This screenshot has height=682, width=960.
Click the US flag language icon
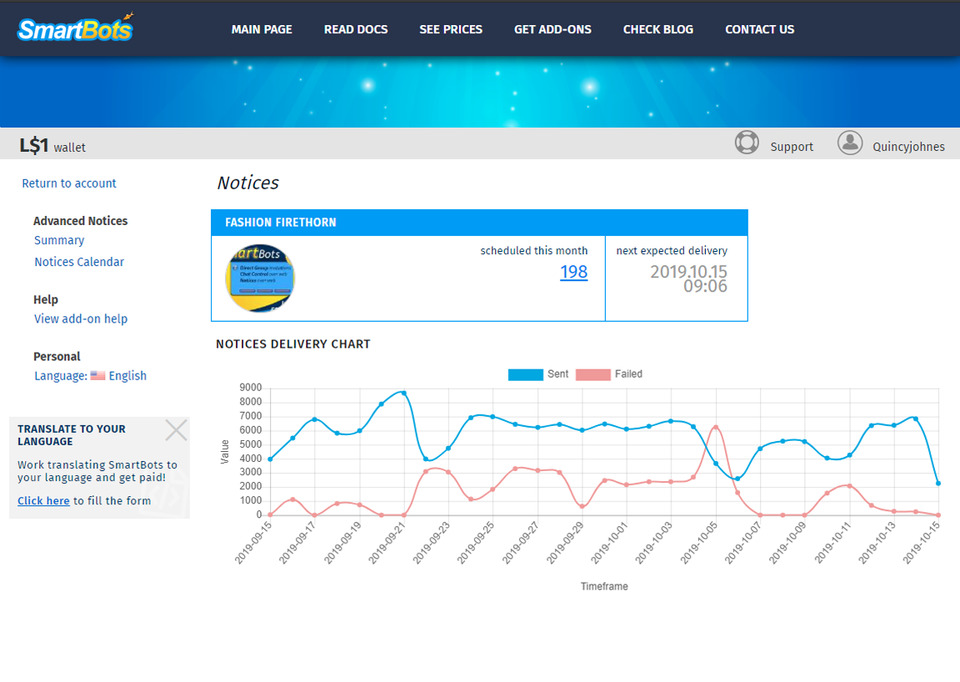(x=98, y=375)
